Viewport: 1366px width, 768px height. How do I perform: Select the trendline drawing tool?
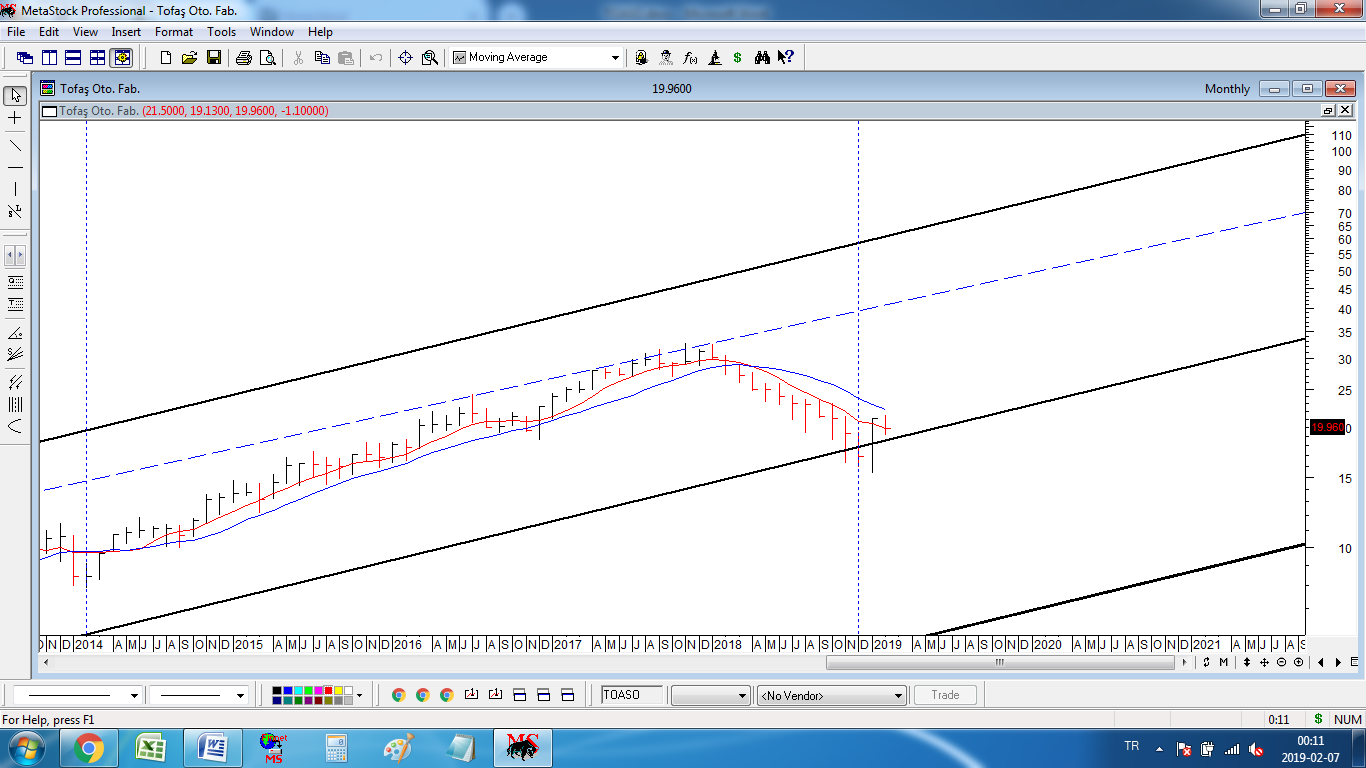[15, 144]
